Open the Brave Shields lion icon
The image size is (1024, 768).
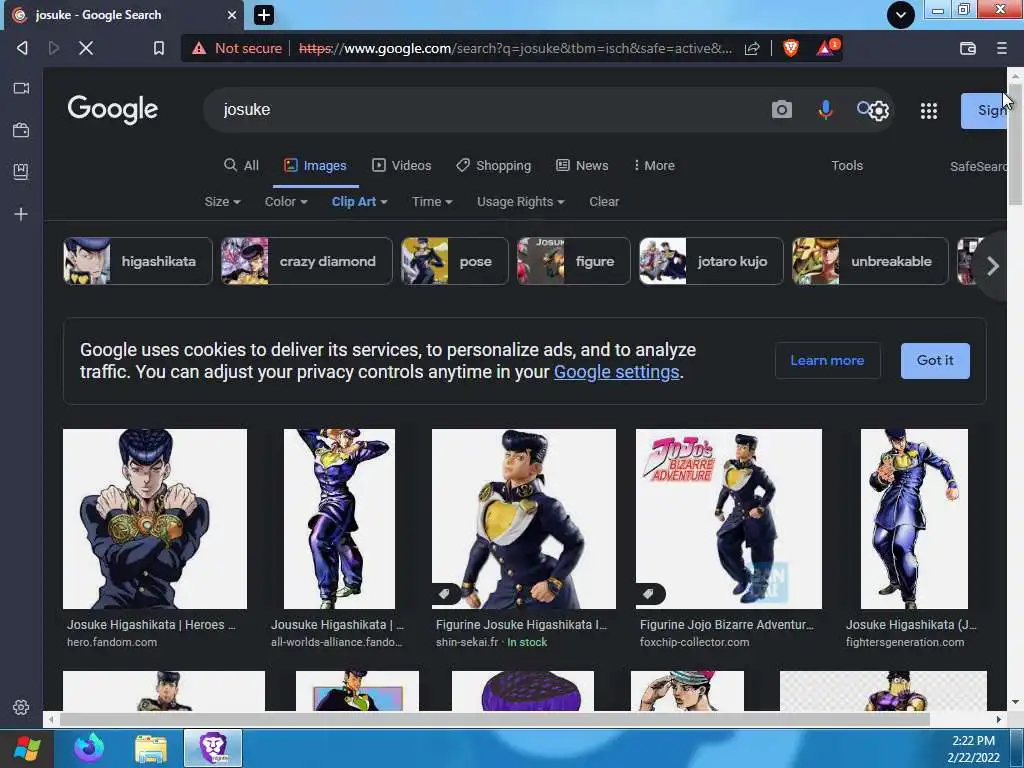pyautogui.click(x=791, y=48)
